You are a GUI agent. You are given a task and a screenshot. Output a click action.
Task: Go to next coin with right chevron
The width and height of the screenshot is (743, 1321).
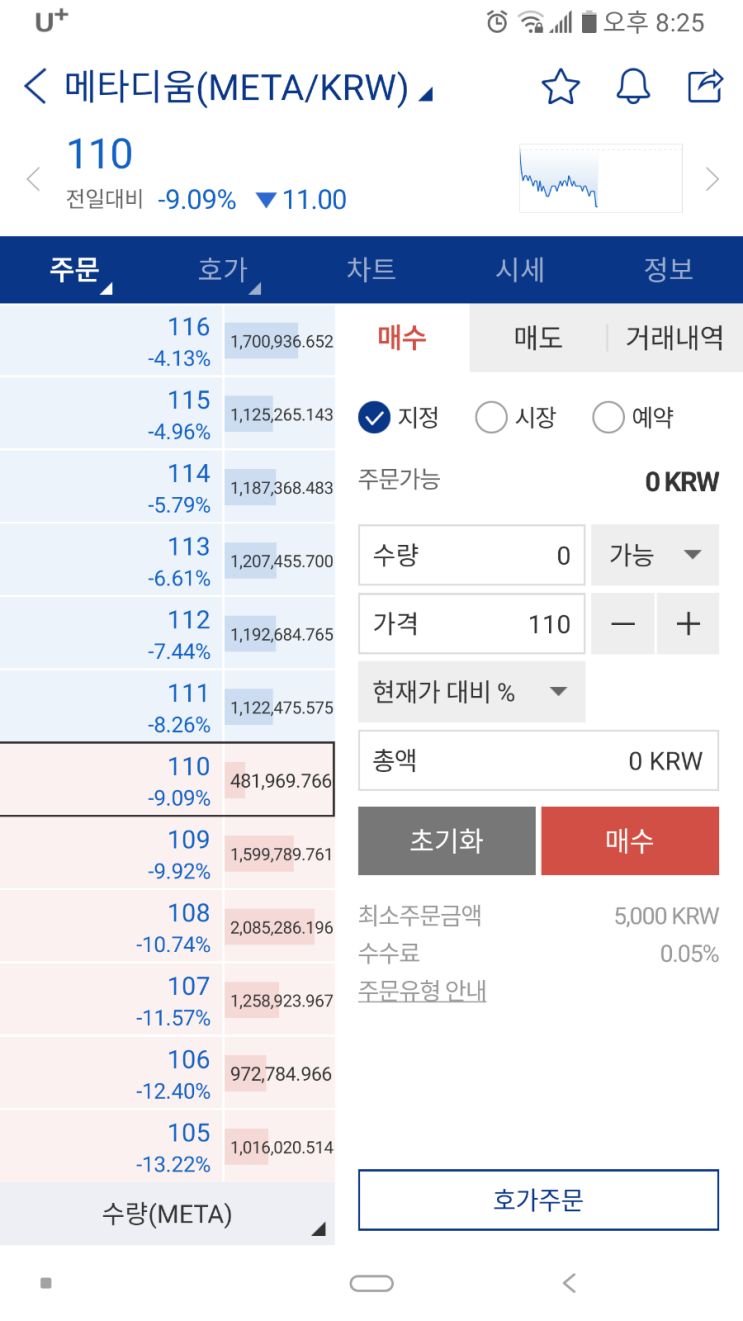point(712,179)
